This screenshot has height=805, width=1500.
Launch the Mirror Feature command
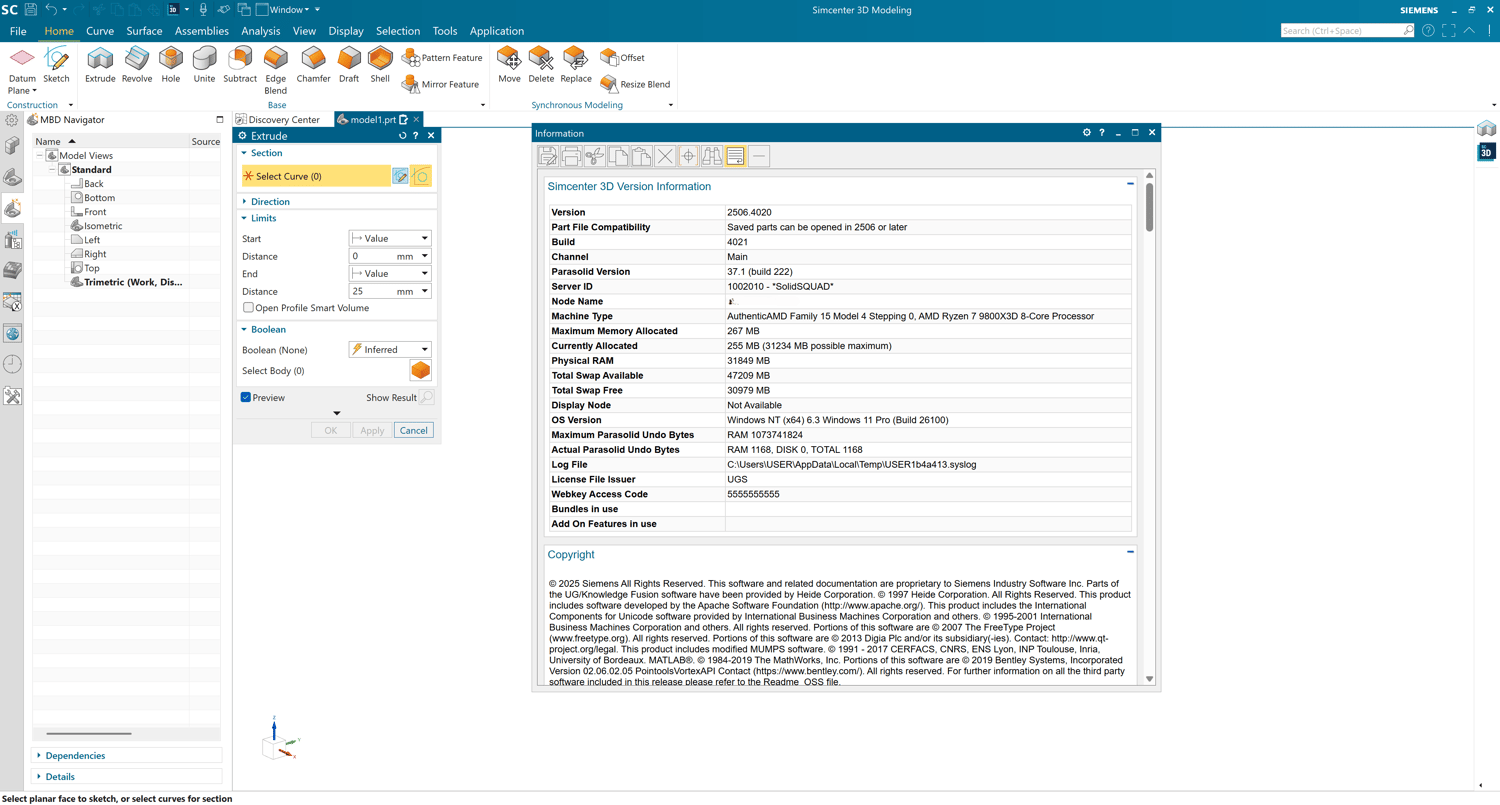440,84
